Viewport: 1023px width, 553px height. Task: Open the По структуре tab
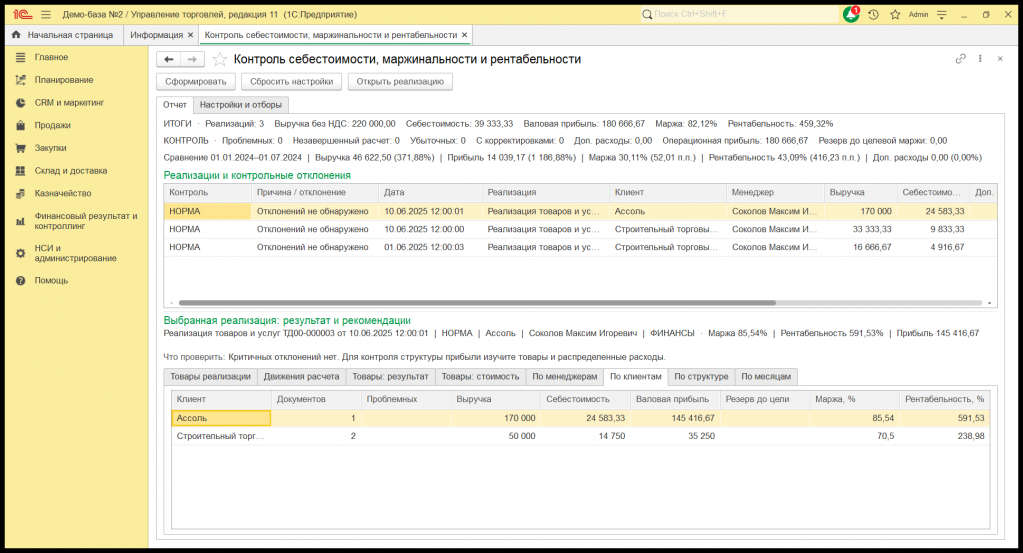pos(701,376)
